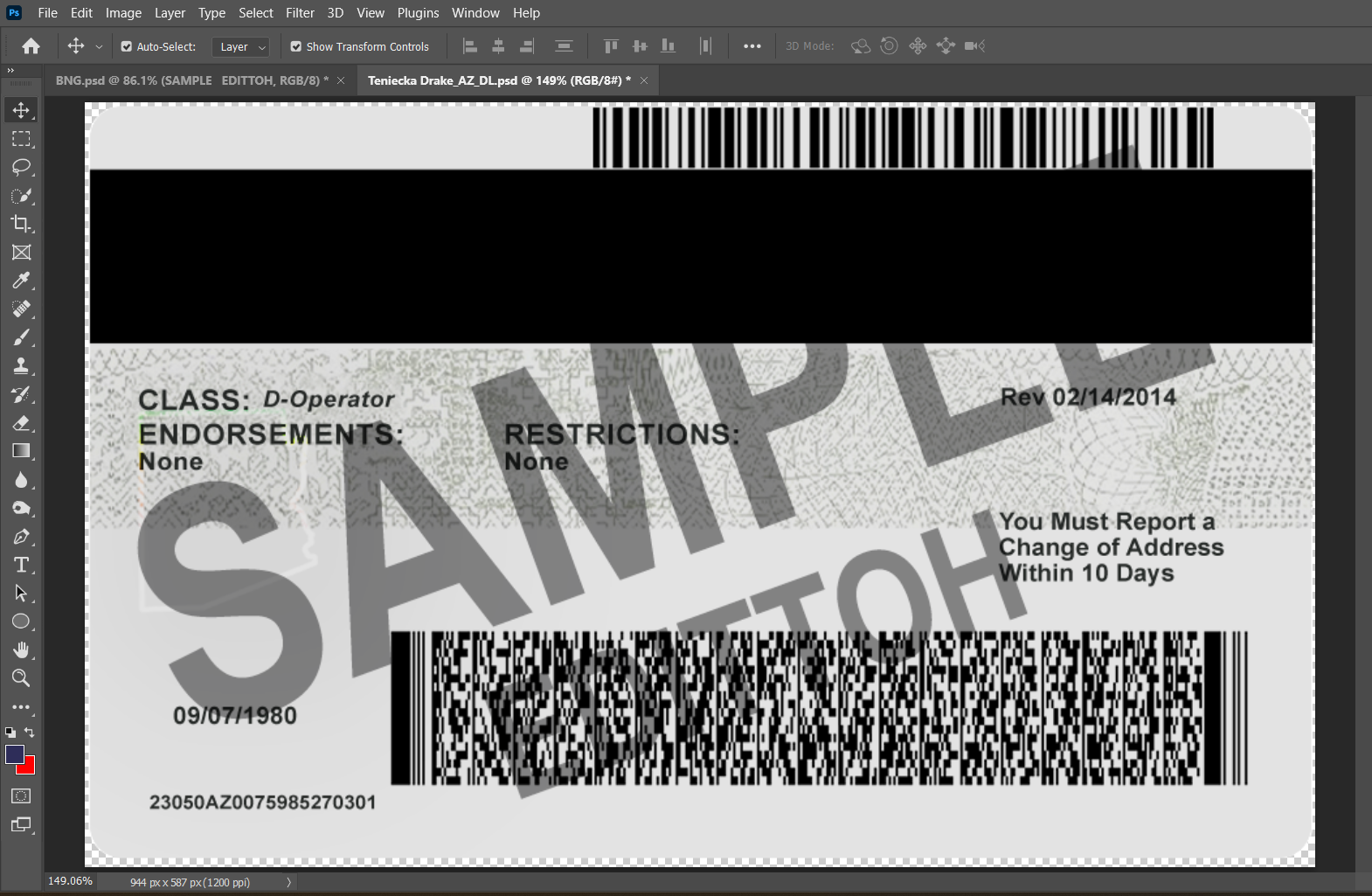
Task: Open the Help menu
Action: 526,13
